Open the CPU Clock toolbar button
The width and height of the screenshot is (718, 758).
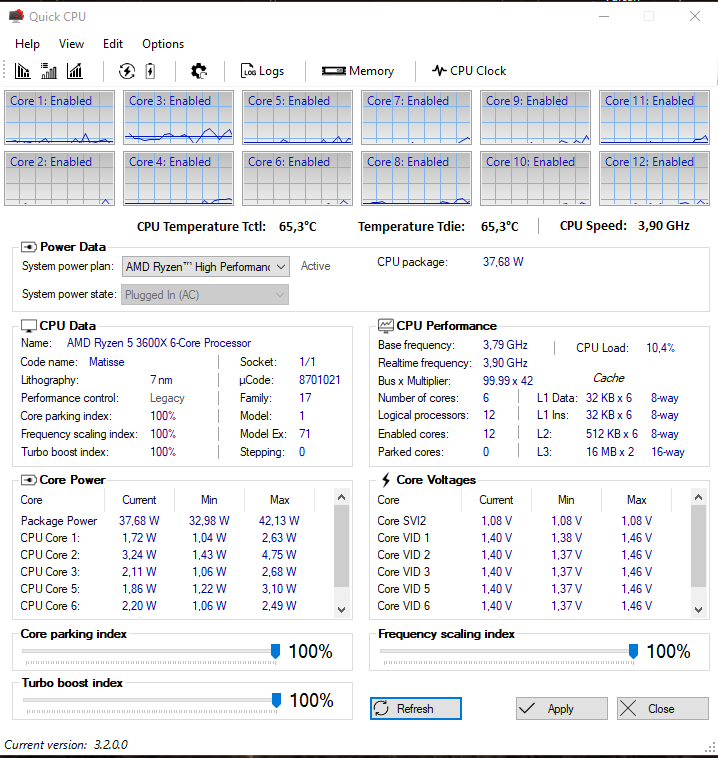pos(469,71)
